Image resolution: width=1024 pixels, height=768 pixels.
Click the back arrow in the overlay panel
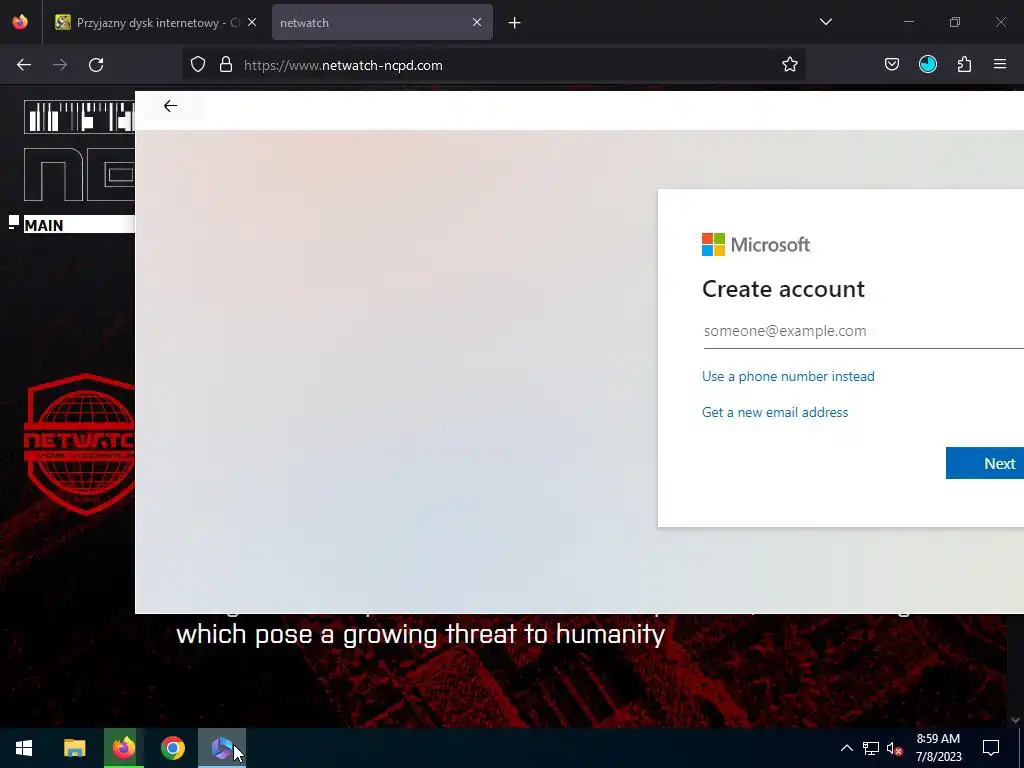coord(170,106)
